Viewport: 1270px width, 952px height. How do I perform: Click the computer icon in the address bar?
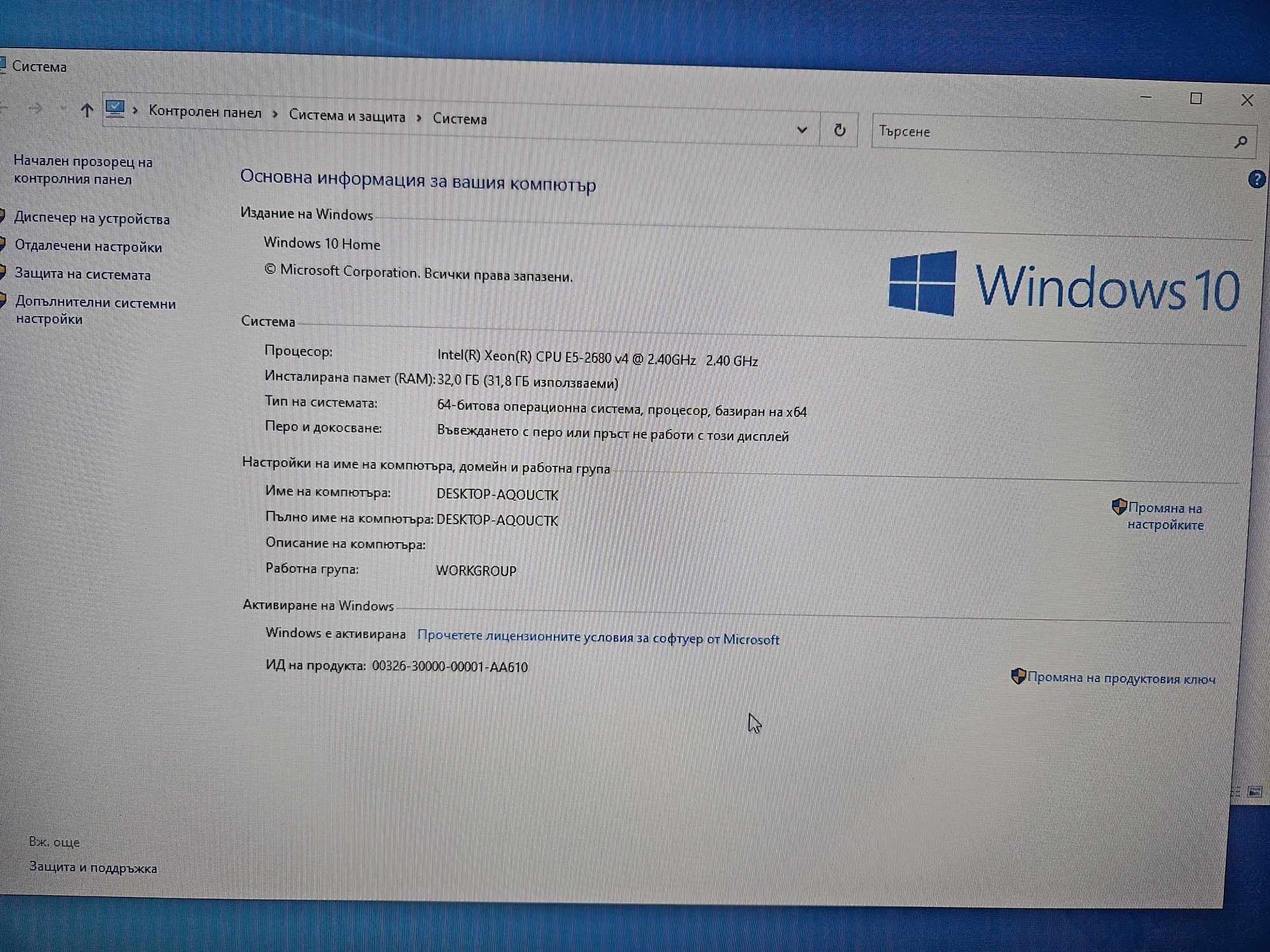click(115, 109)
